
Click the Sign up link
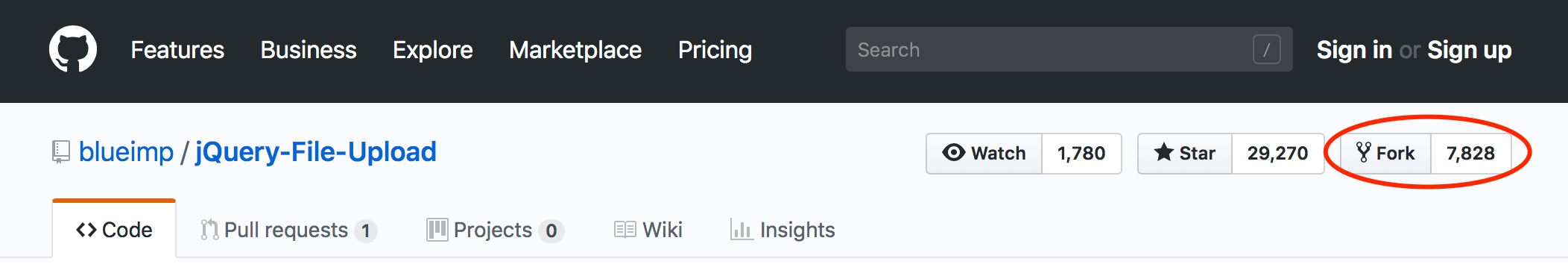tap(1469, 50)
